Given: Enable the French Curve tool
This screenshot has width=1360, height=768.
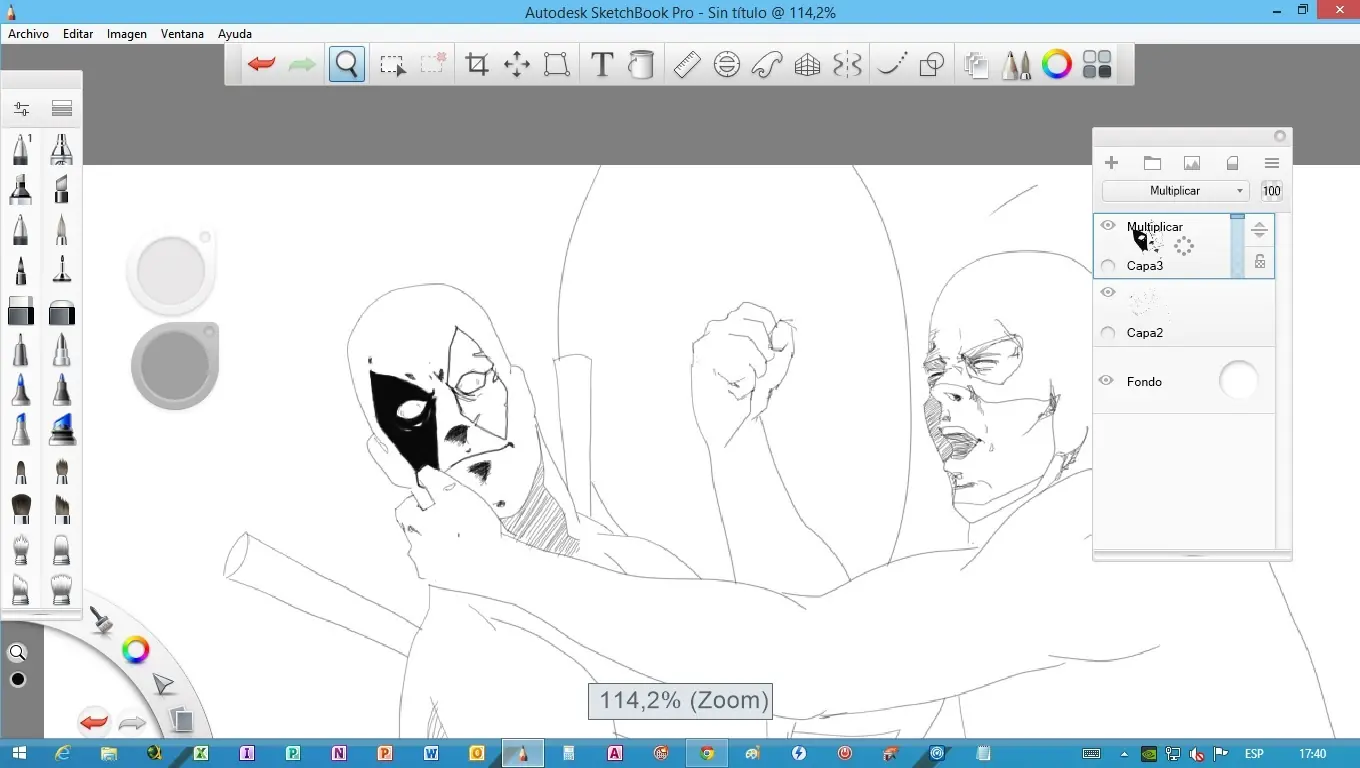Looking at the screenshot, I should (766, 65).
